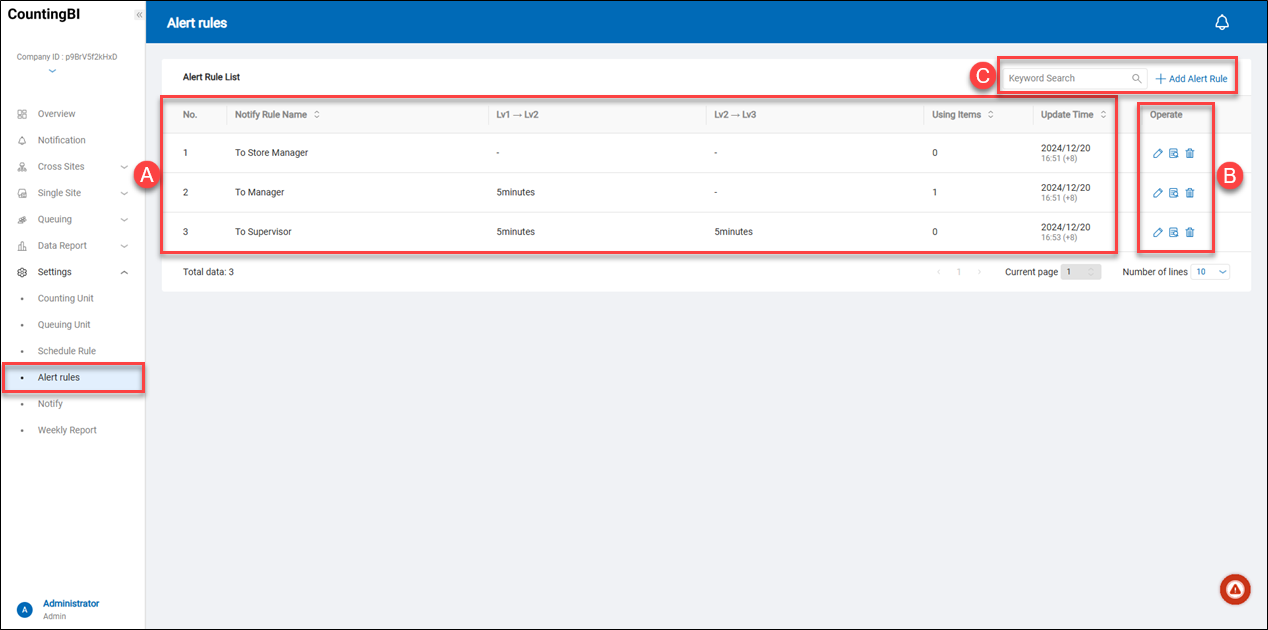Open the notification bell in header
This screenshot has height=630, width=1268.
tap(1221, 23)
